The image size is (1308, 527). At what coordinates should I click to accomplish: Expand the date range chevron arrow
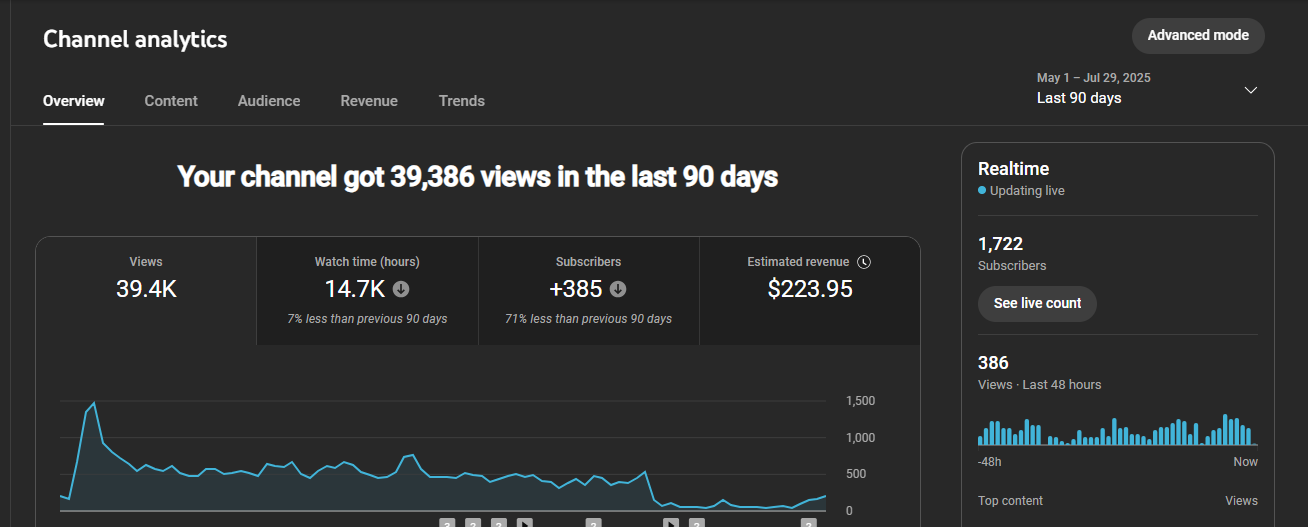pyautogui.click(x=1250, y=90)
